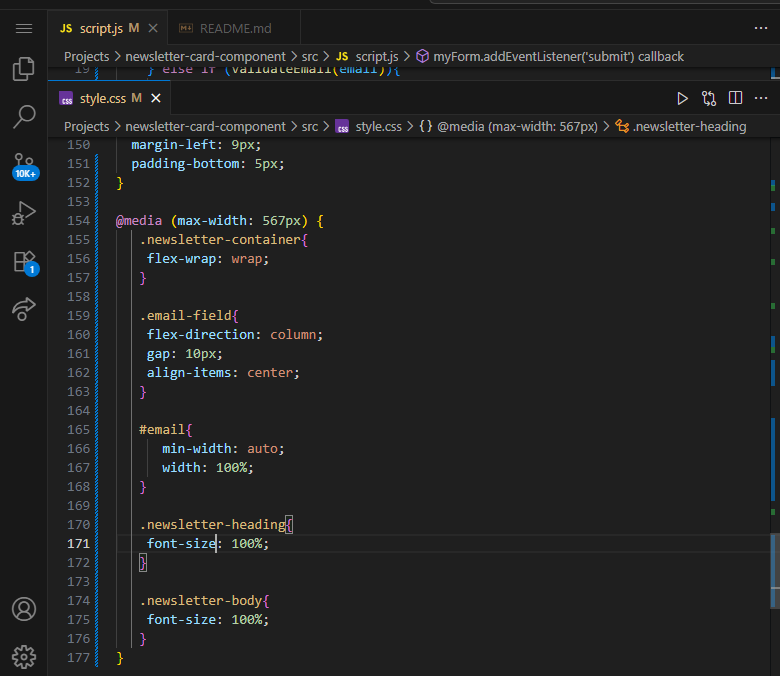Click .newsletter-body selector on line 174
The width and height of the screenshot is (780, 676).
(x=200, y=601)
